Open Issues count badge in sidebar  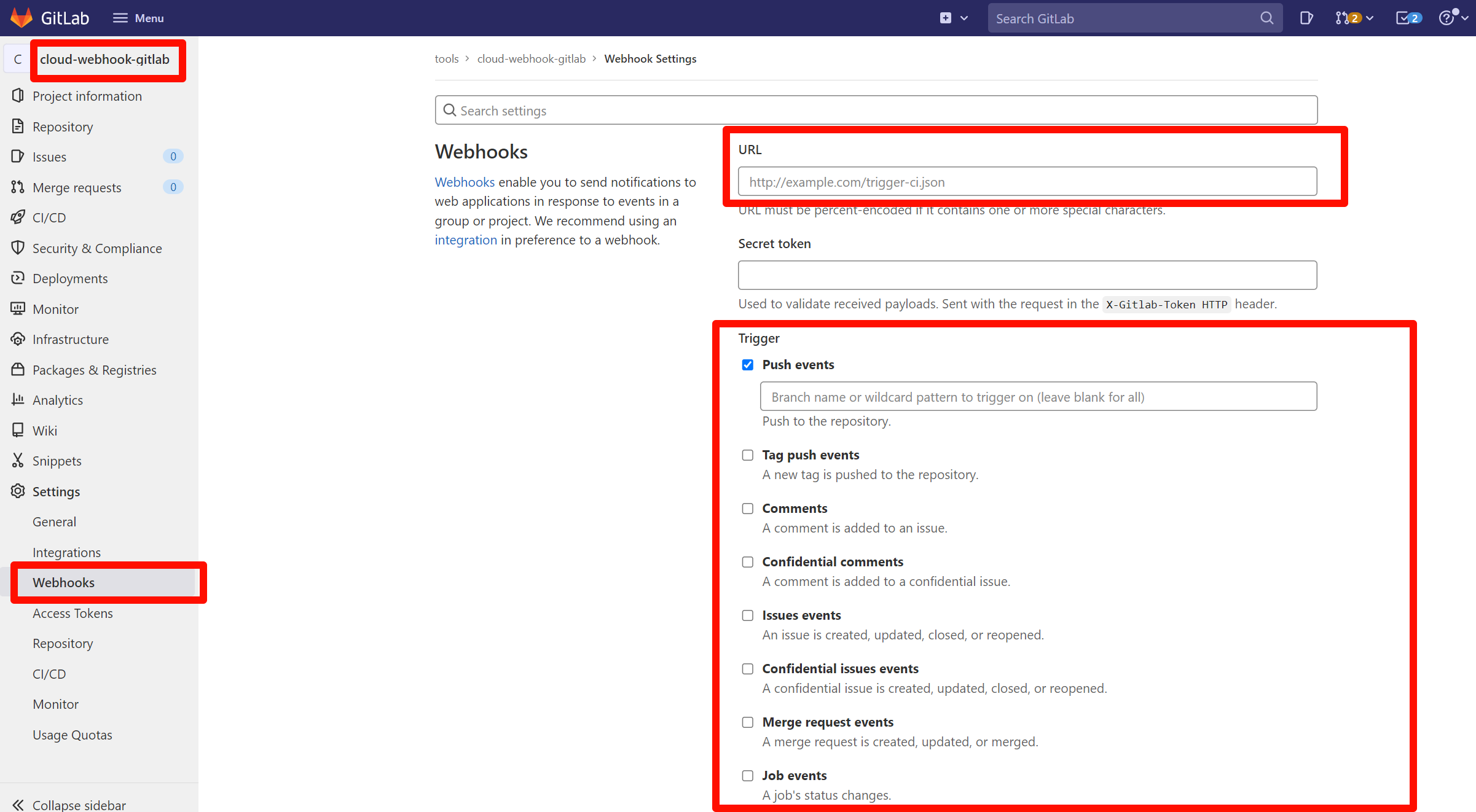pos(173,157)
